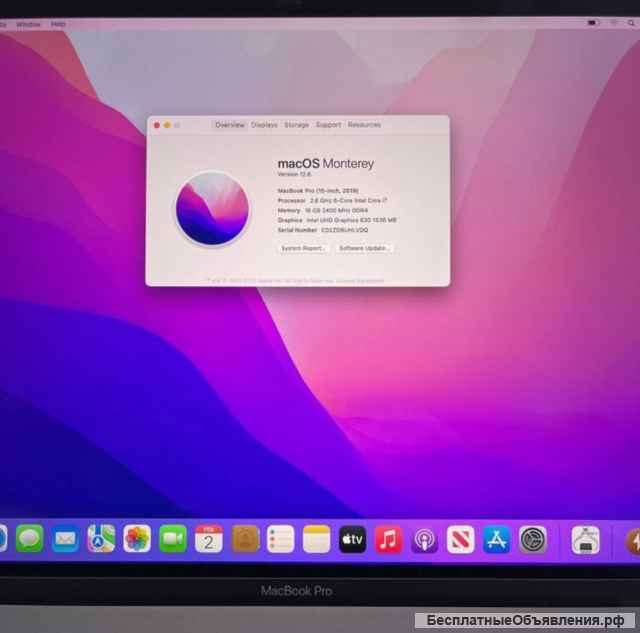Click the Serial Number line
The image size is (640, 633).
tap(322, 230)
